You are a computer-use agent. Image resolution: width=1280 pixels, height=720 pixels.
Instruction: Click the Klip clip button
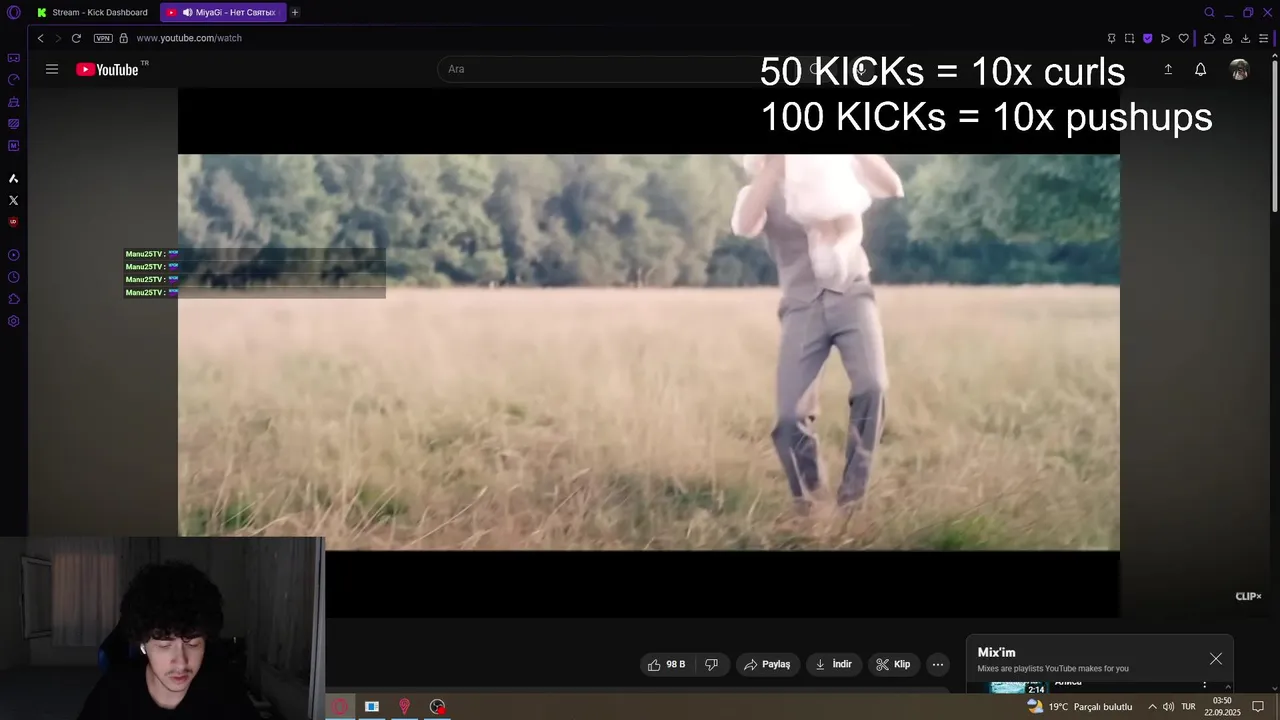pyautogui.click(x=893, y=664)
